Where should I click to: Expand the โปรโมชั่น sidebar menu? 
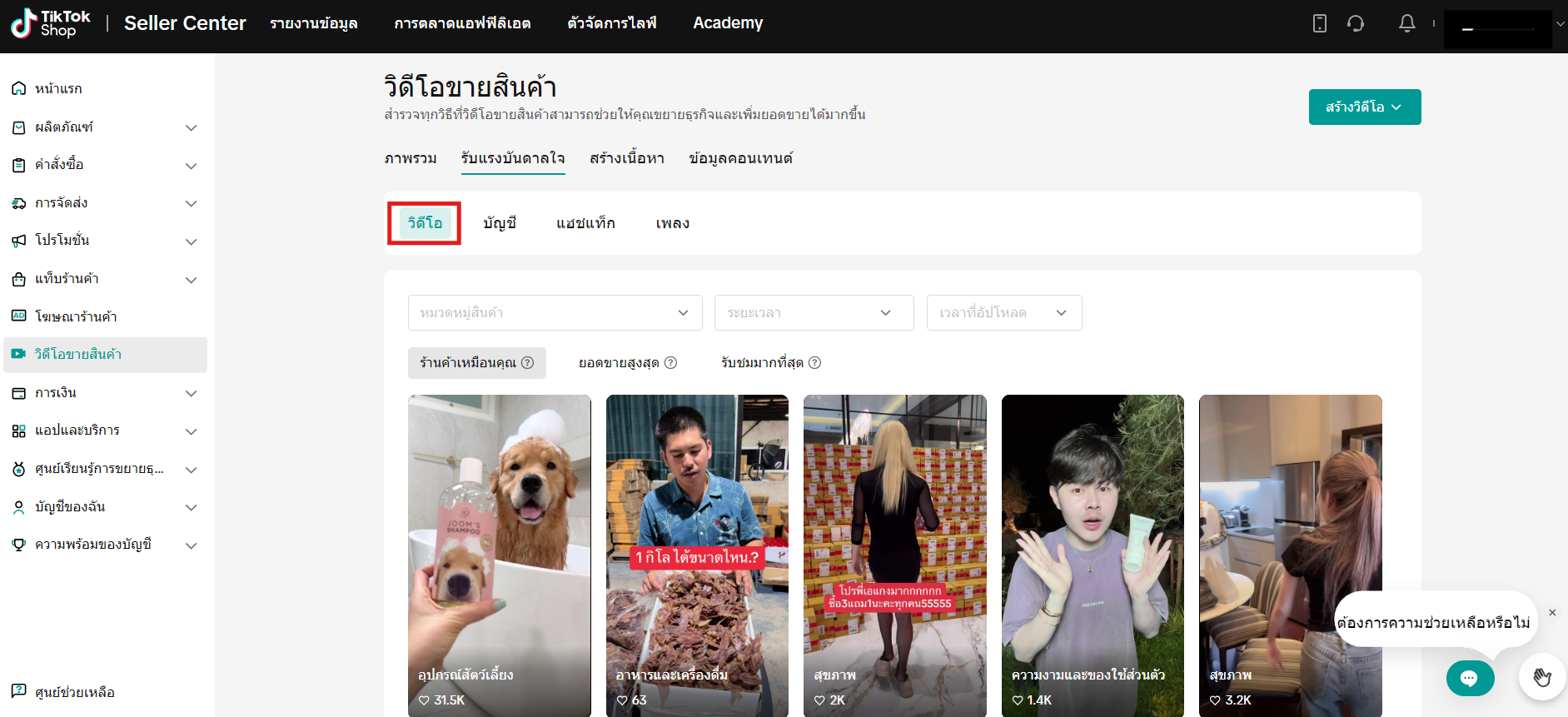tap(192, 241)
